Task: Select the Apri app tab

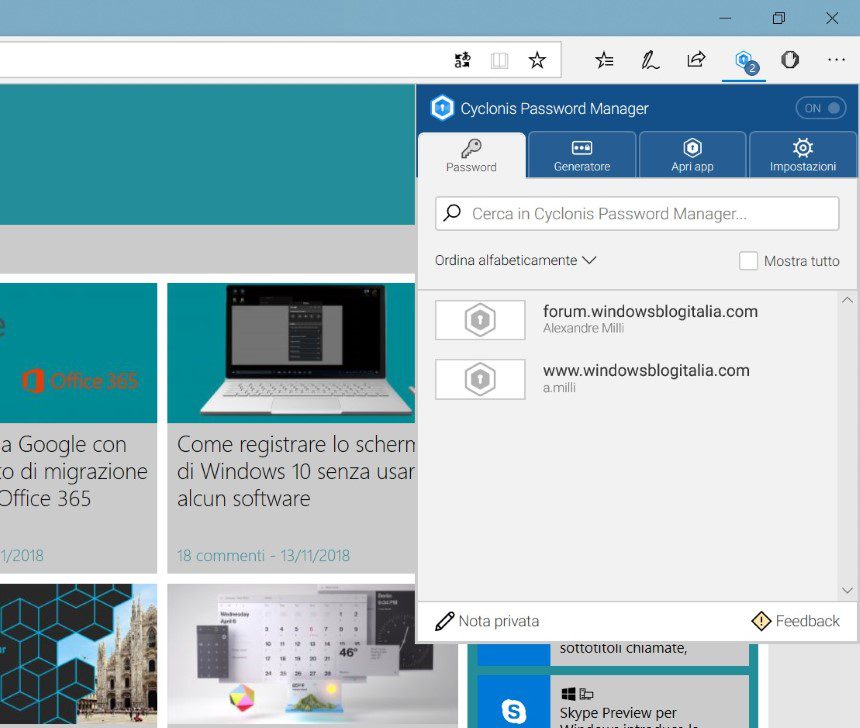Action: 692,155
